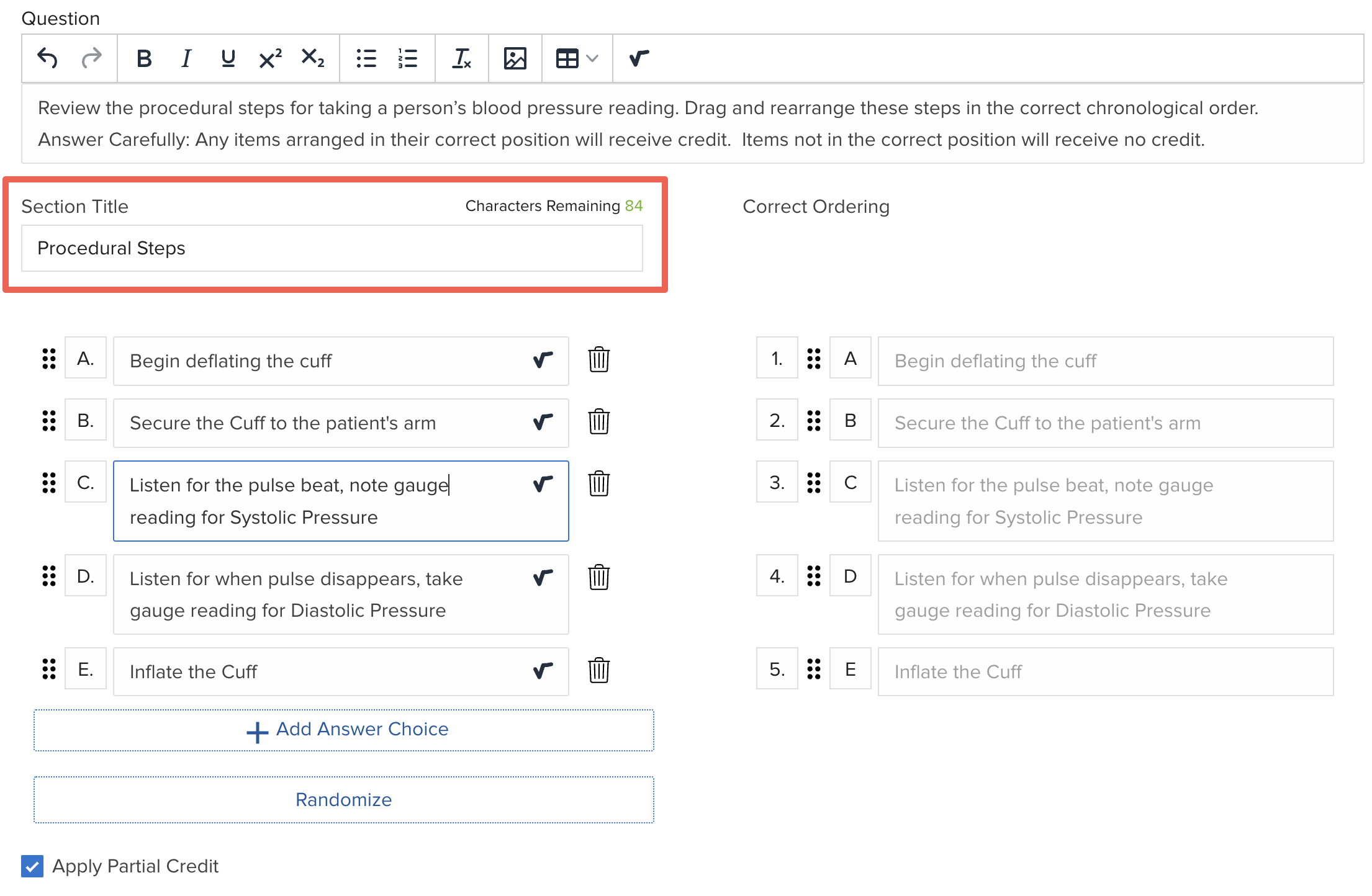Toggle Bold formatting
Screen dimensions: 1372x896
pyautogui.click(x=144, y=58)
